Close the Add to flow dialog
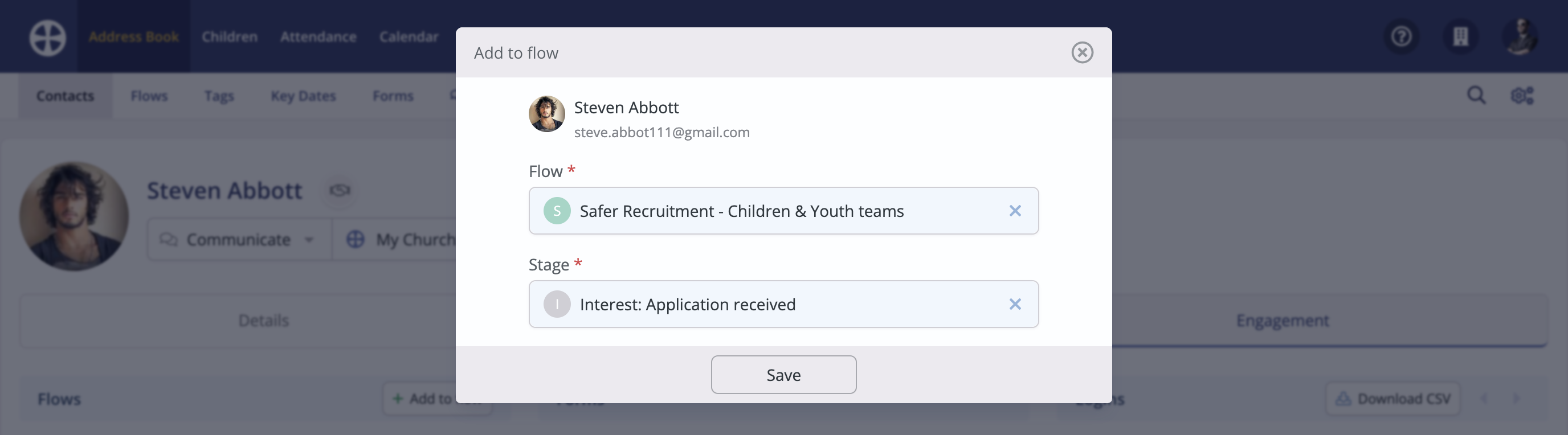1568x435 pixels. [1081, 53]
